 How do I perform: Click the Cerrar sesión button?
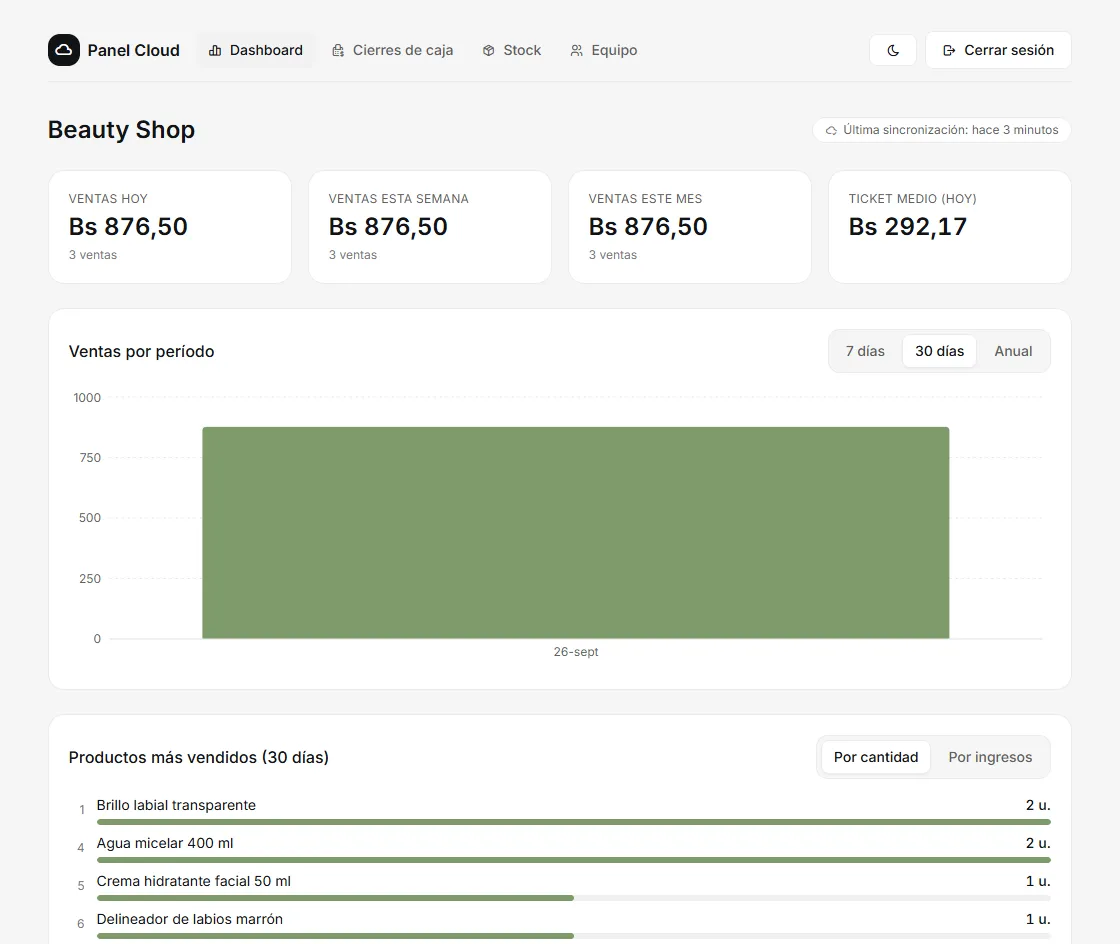pyautogui.click(x=998, y=50)
